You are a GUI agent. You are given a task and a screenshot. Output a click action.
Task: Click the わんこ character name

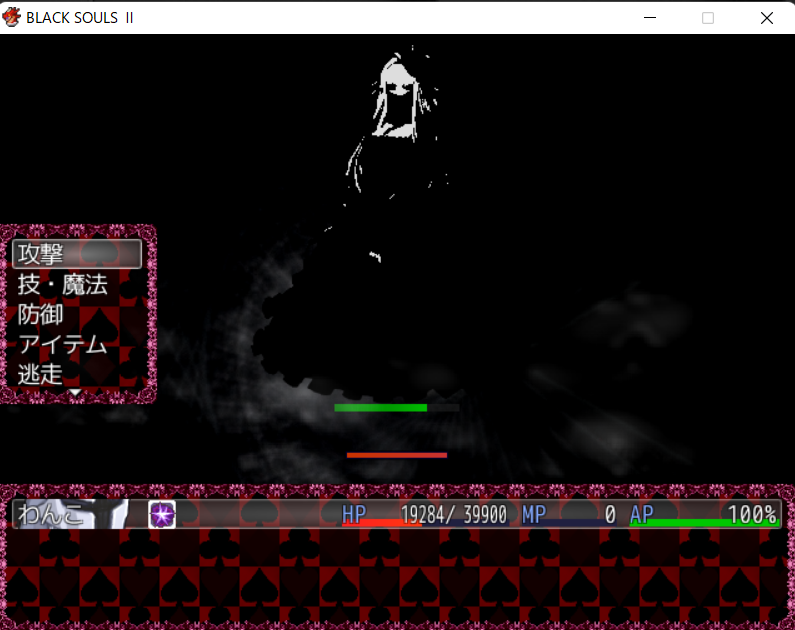coord(50,514)
